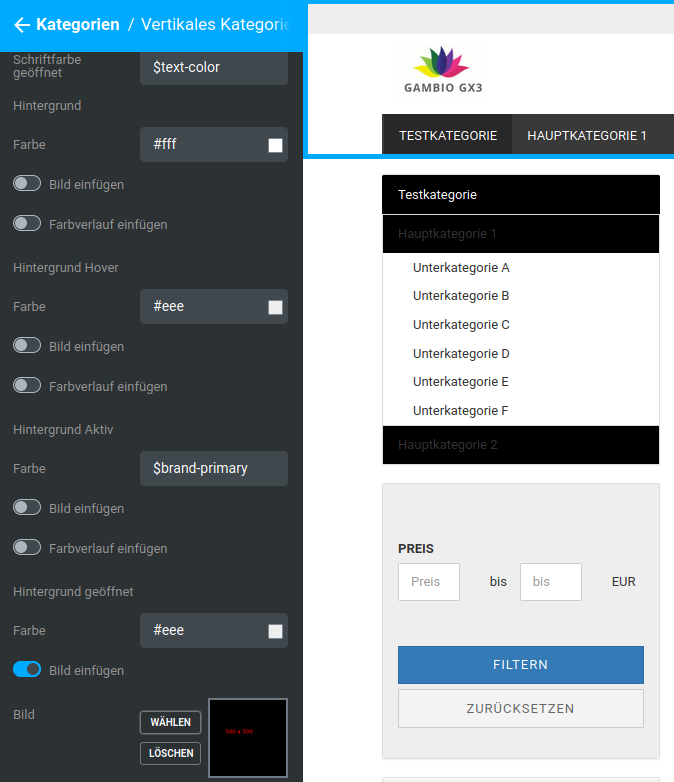Click the Gambio GX3 logo
Viewport: 674px width, 782px height.
click(442, 71)
